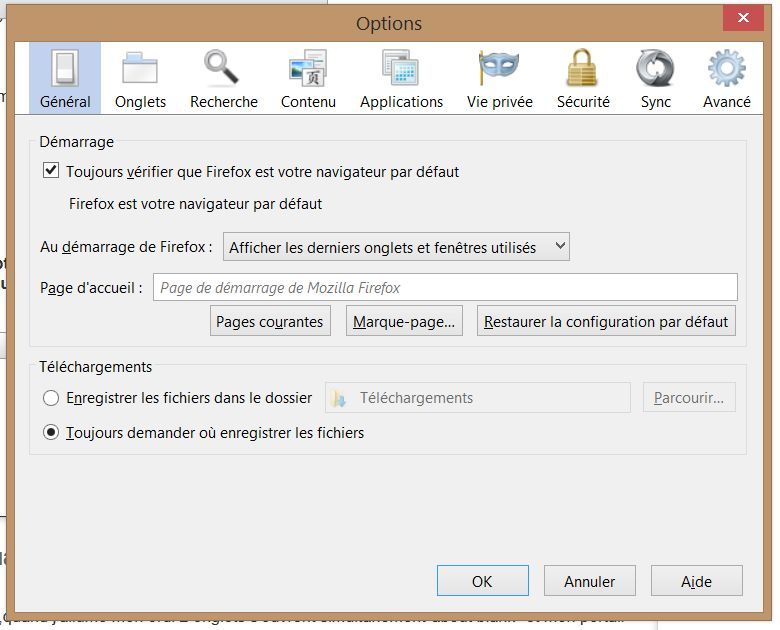Switch to the Contenu pane
Viewport: 780px width, 630px height.
[308, 79]
